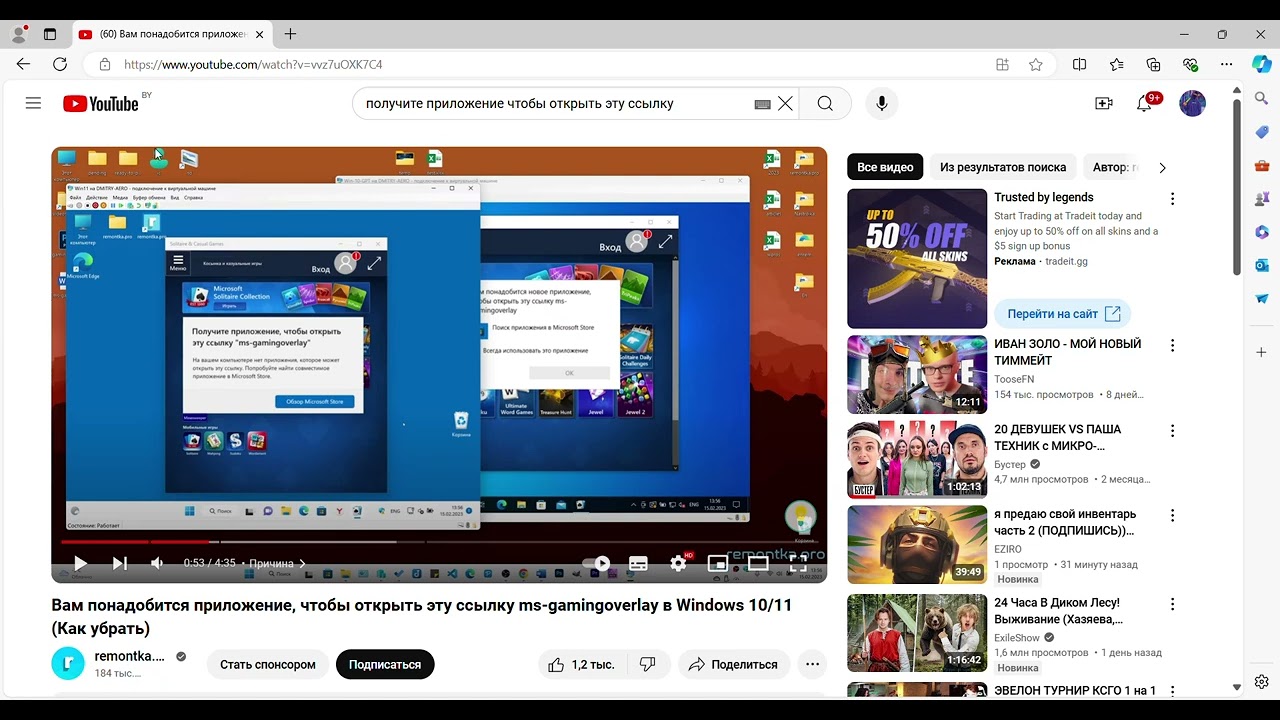Viewport: 1280px width, 720px height.
Task: Share the video via Поделиться
Action: click(x=734, y=664)
